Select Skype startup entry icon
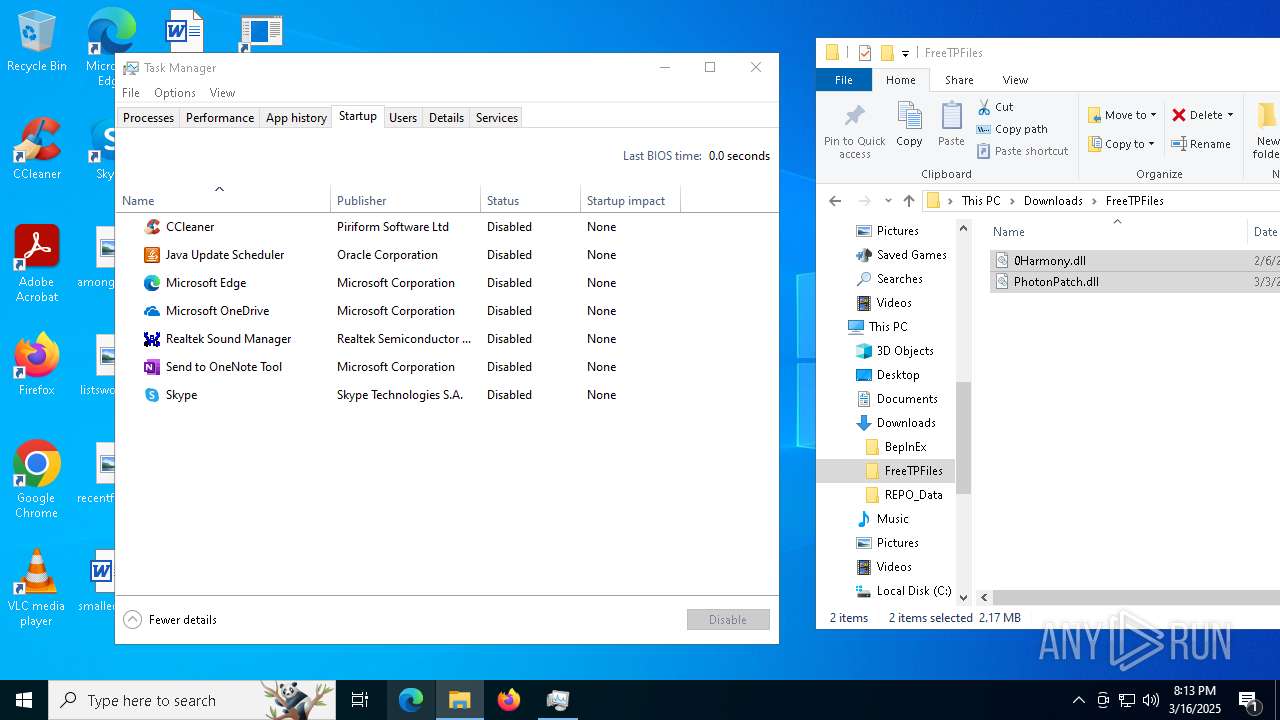 [152, 395]
